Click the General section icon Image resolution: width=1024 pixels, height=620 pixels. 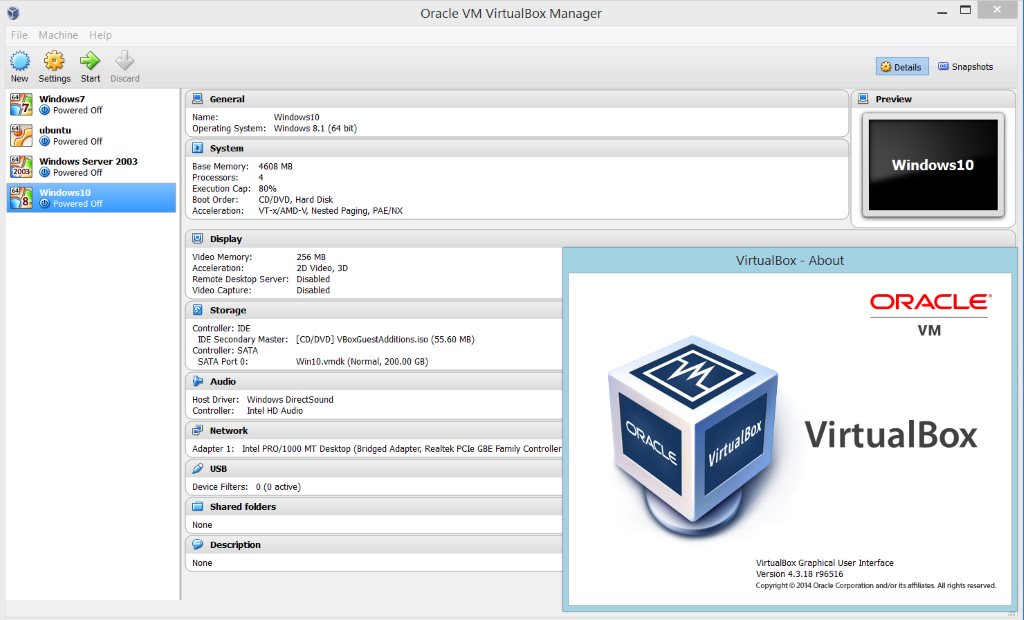coord(197,99)
